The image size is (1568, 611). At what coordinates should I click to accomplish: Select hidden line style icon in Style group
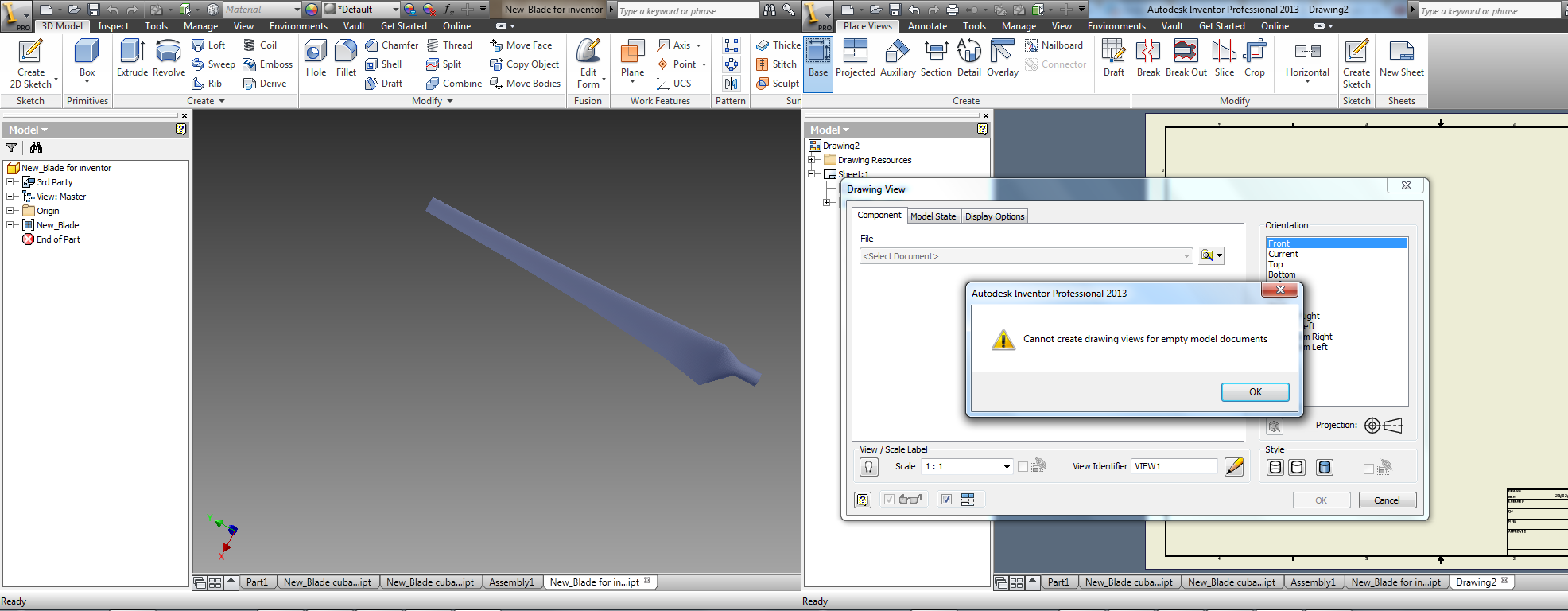[1275, 467]
